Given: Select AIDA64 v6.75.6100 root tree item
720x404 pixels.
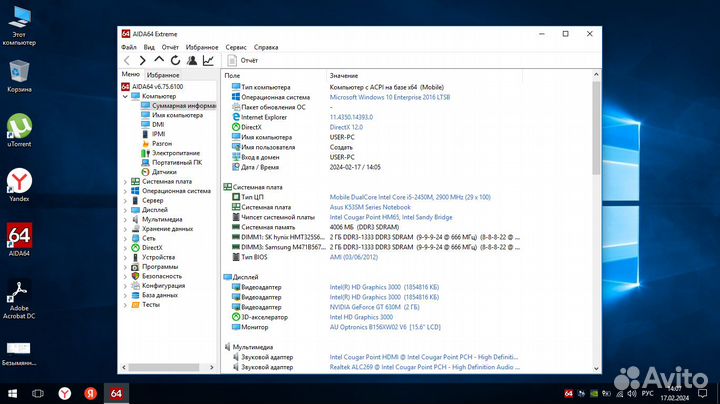Looking at the screenshot, I should 152,86.
